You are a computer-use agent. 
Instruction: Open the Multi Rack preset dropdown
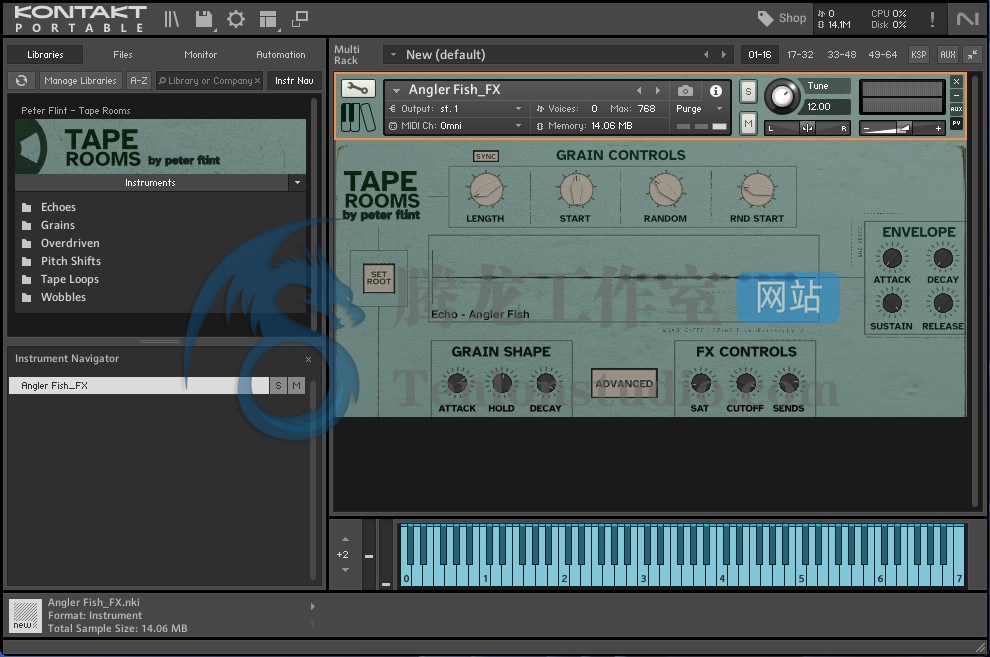pyautogui.click(x=393, y=55)
